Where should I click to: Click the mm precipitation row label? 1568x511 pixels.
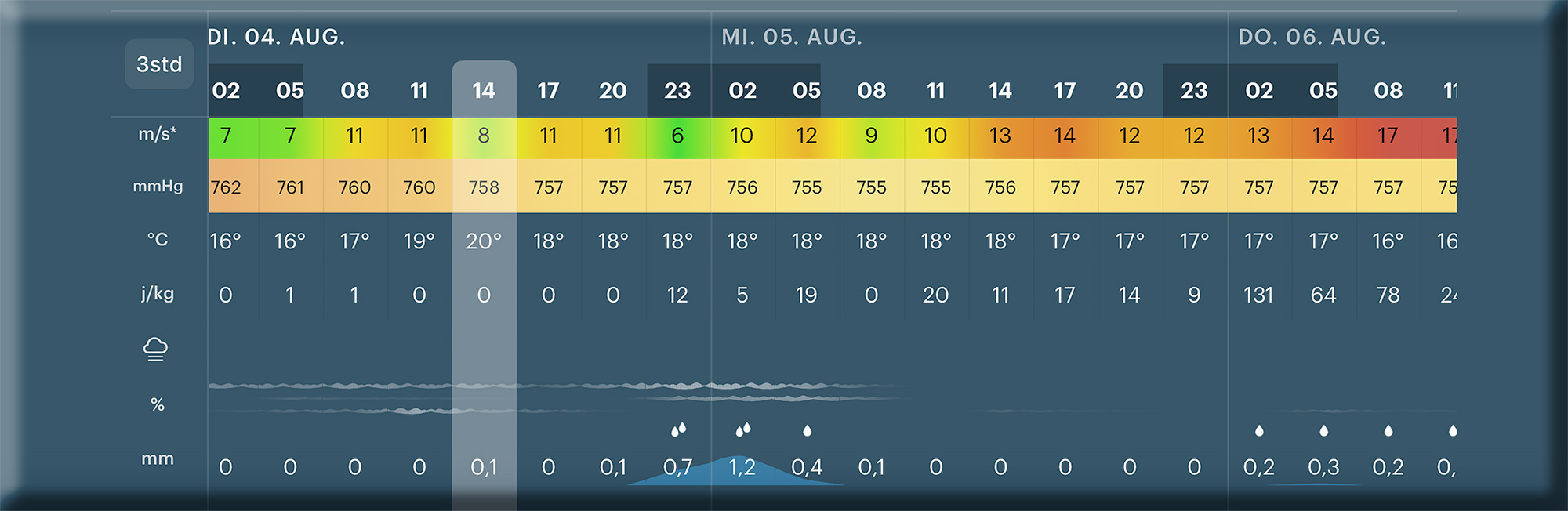[x=158, y=459]
